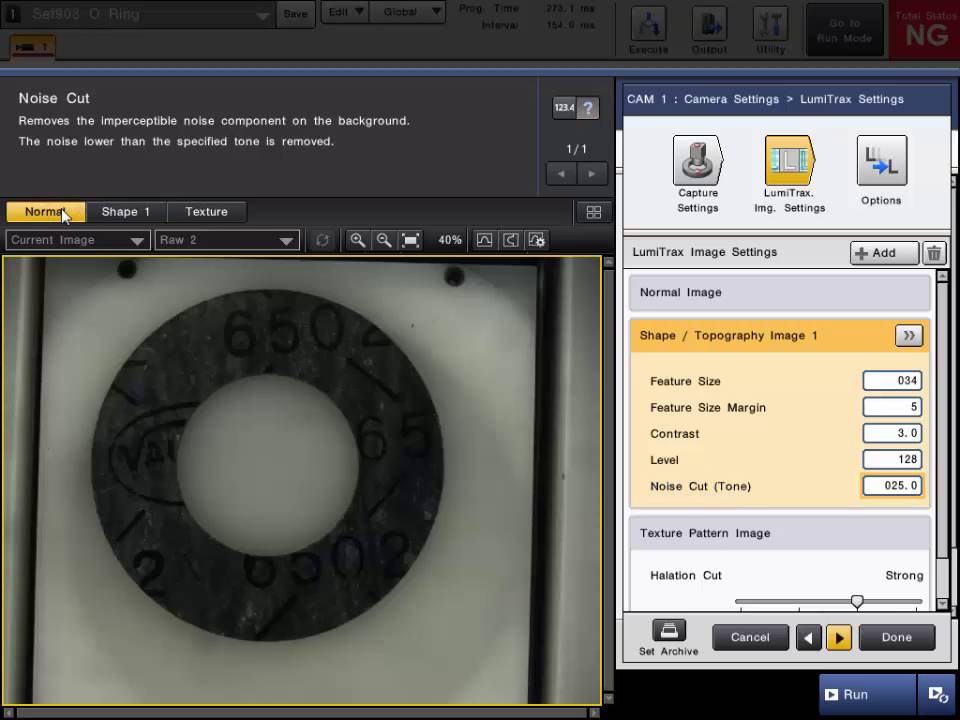Click the Done button

897,637
